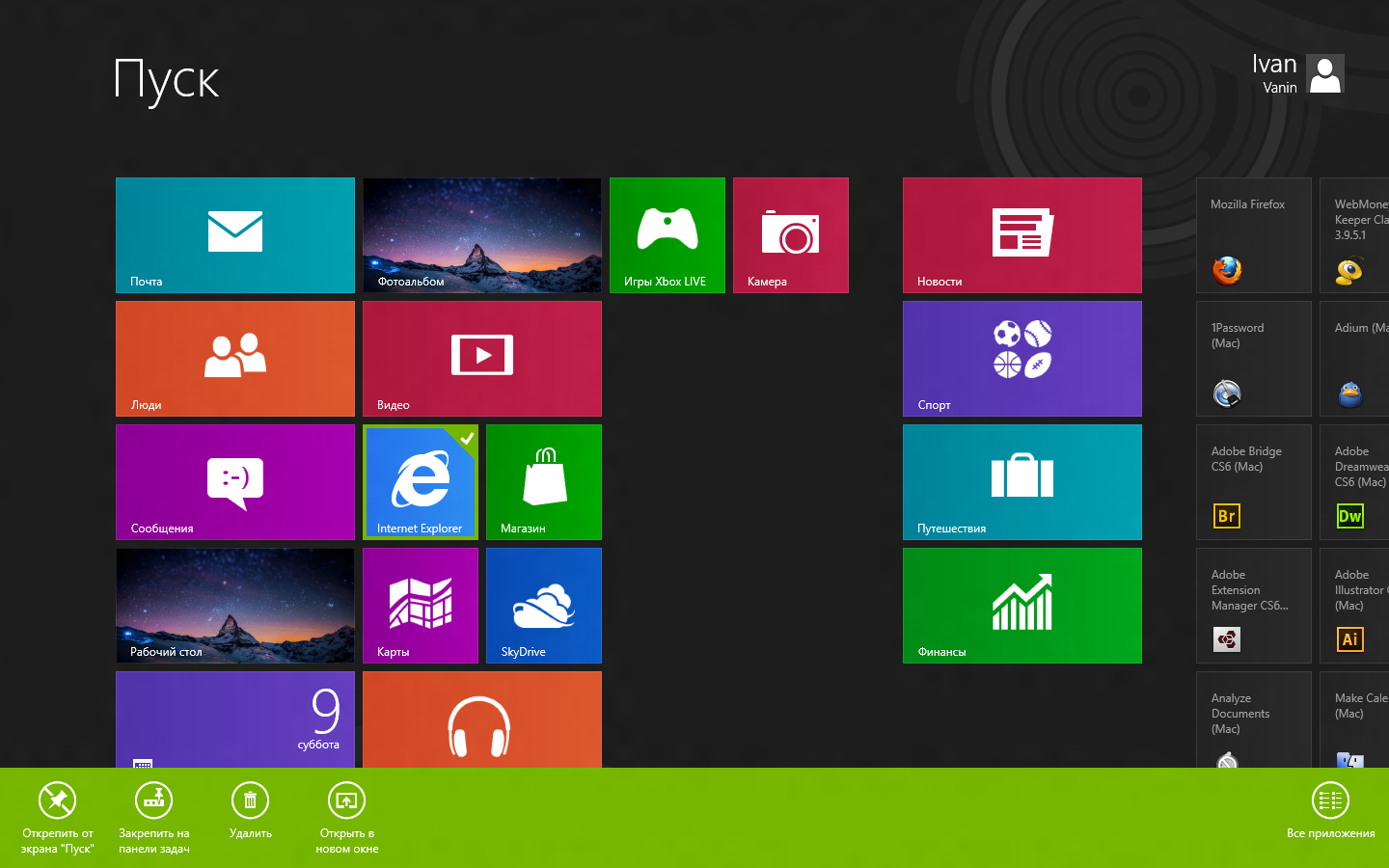The height and width of the screenshot is (868, 1389).
Task: Open the calendar tile showing 9 суббота
Action: (x=235, y=719)
